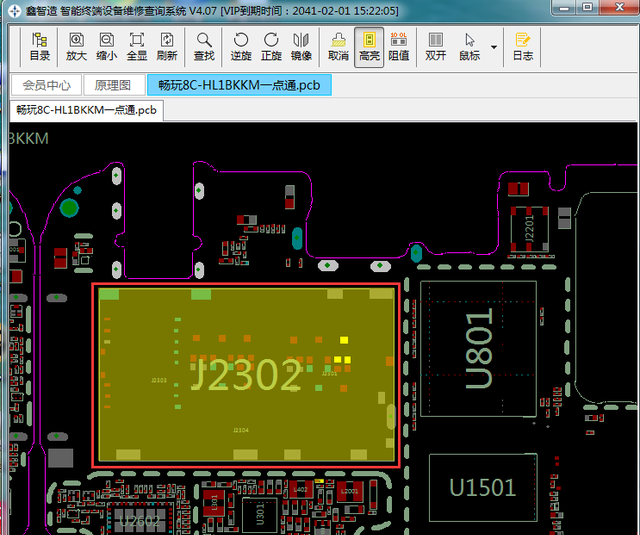This screenshot has width=640, height=535.
Task: Toggle the 高亮 highlight tool
Action: (x=369, y=47)
